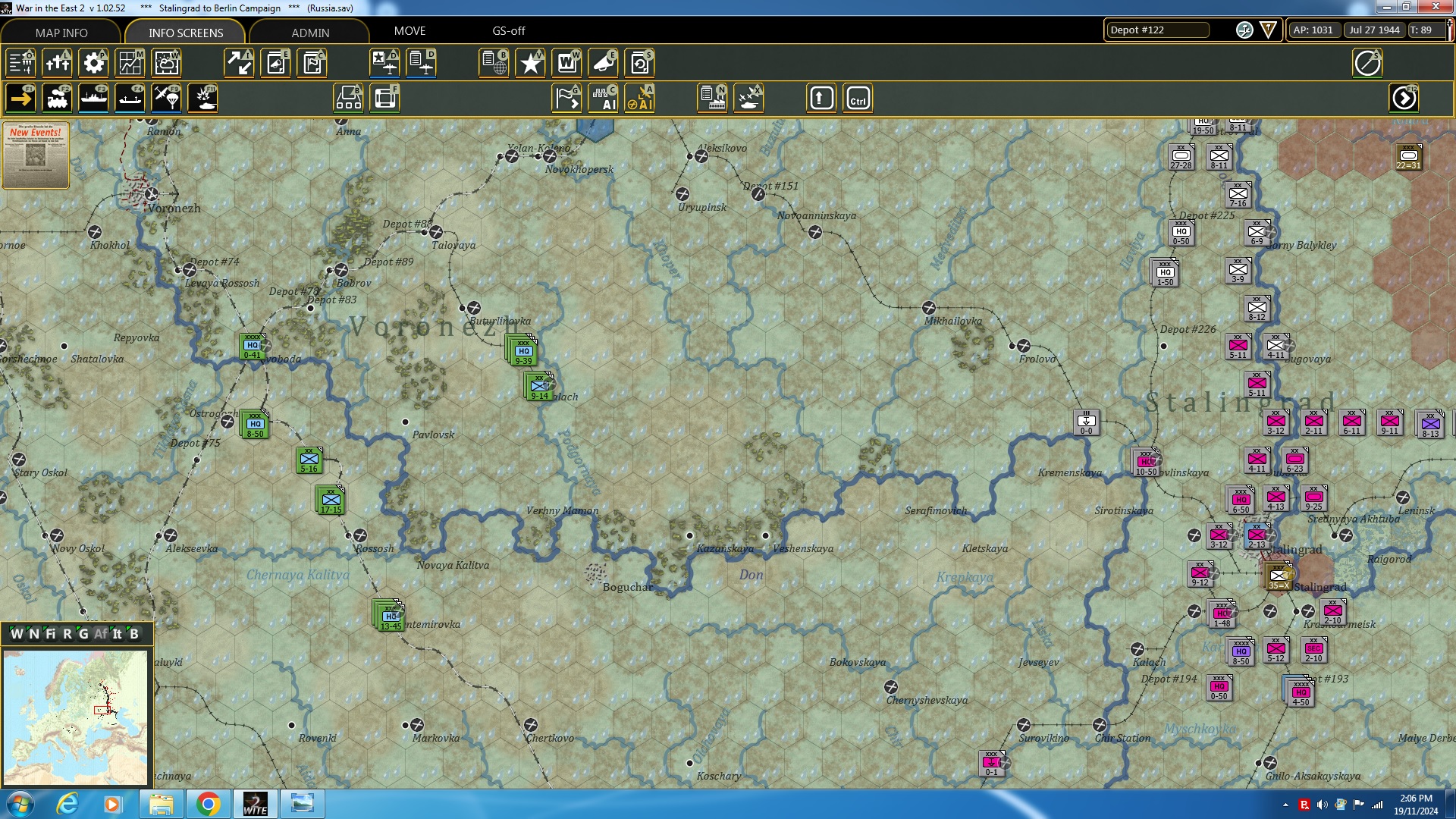Select the 22=31 unit counter at top right
Viewport: 1456px width, 819px height.
pos(1409,157)
